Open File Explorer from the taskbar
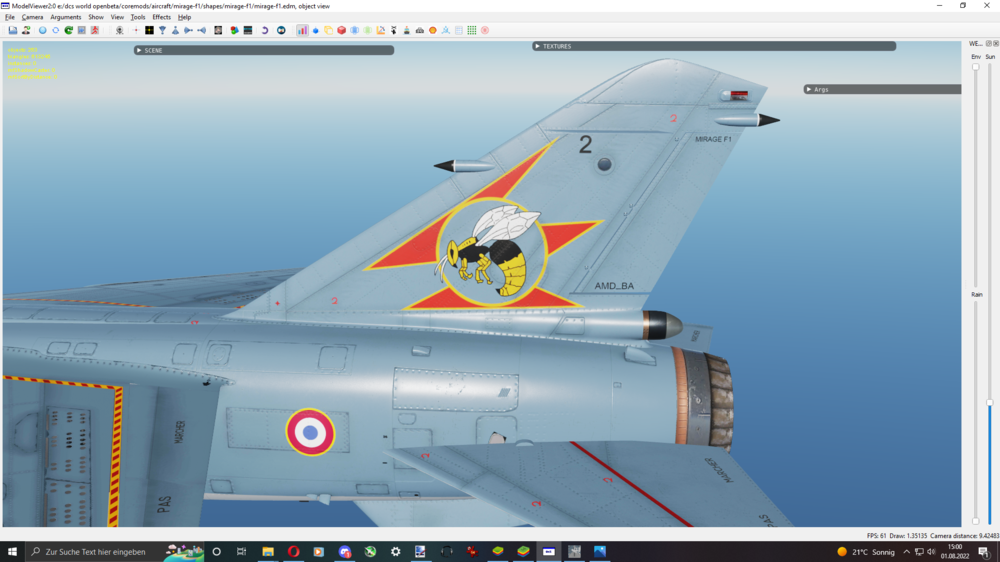This screenshot has height=562, width=1000. pos(268,552)
